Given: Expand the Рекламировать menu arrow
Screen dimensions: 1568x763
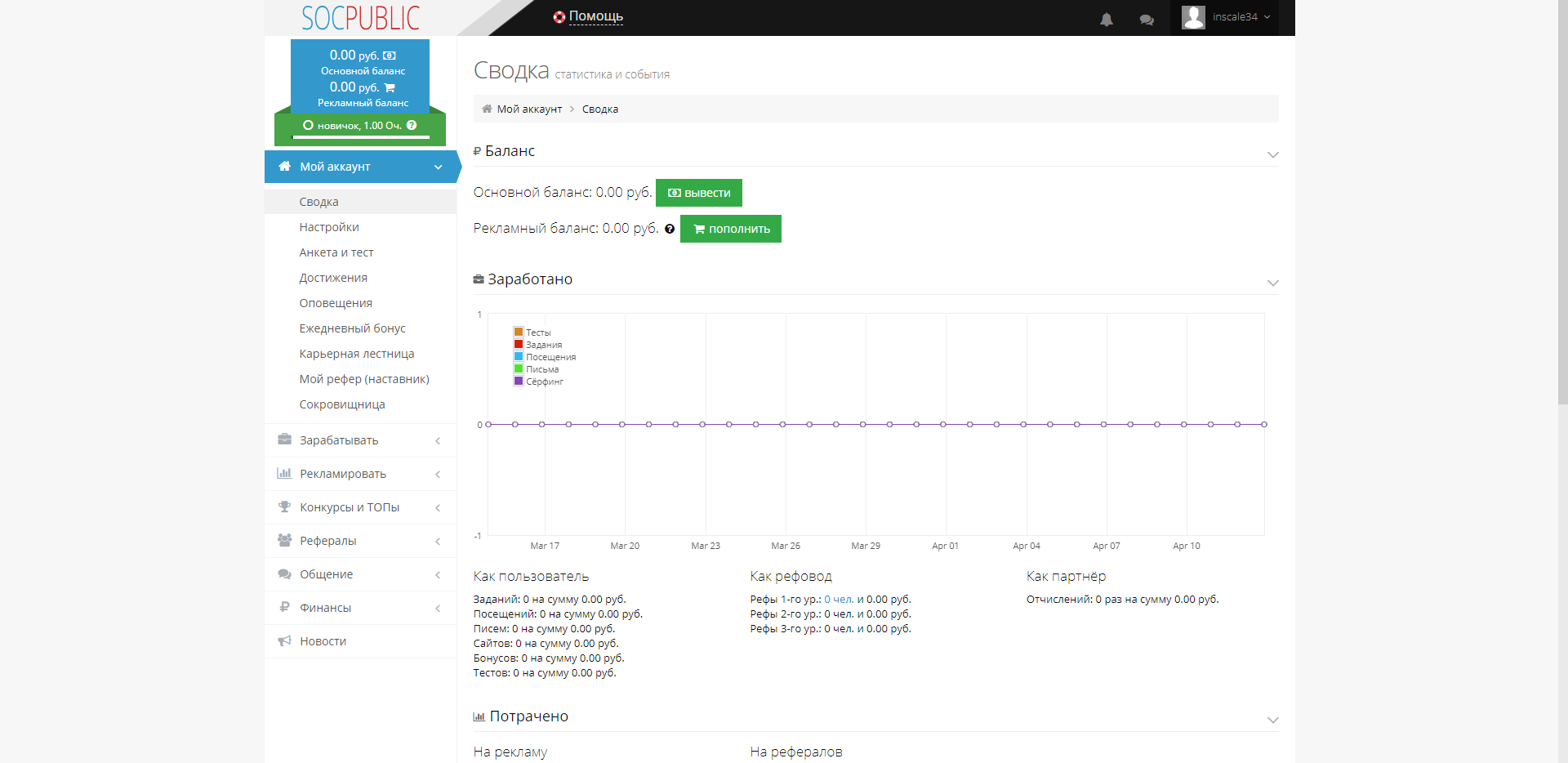Looking at the screenshot, I should click(x=438, y=474).
